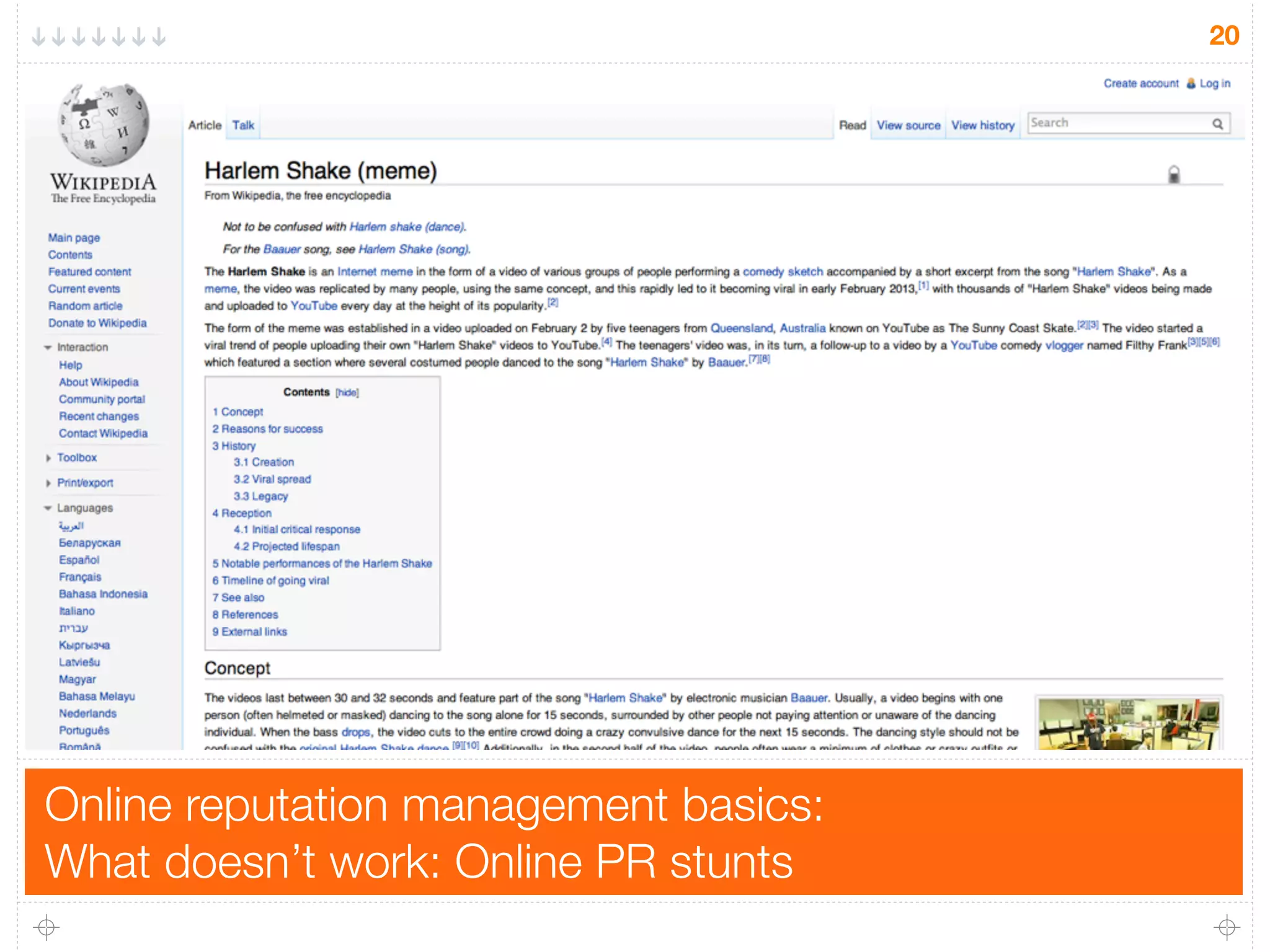Go to Main page
The image size is (1270, 952).
(74, 238)
